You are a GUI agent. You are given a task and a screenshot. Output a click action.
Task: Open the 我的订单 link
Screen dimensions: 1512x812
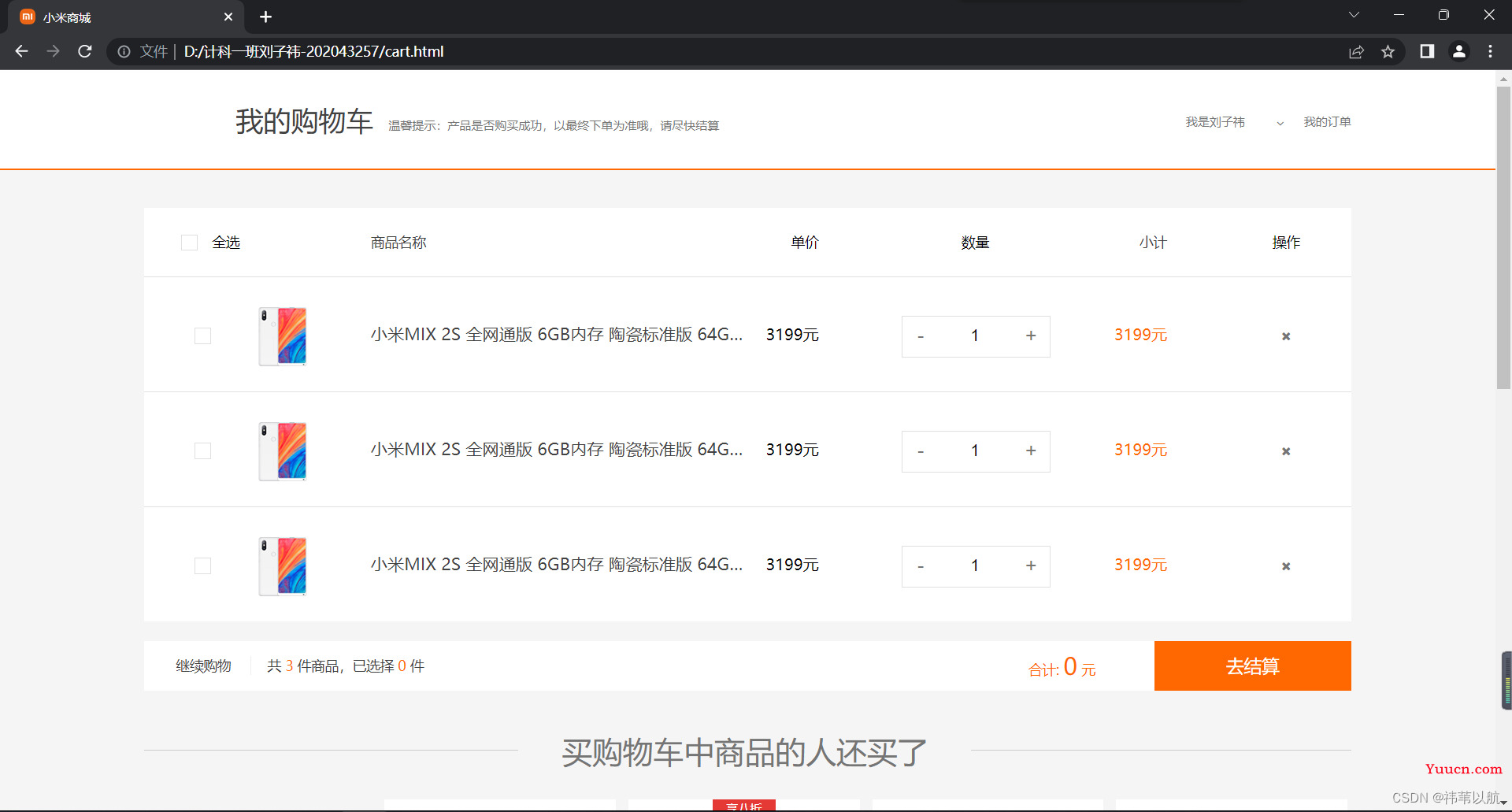(1327, 122)
